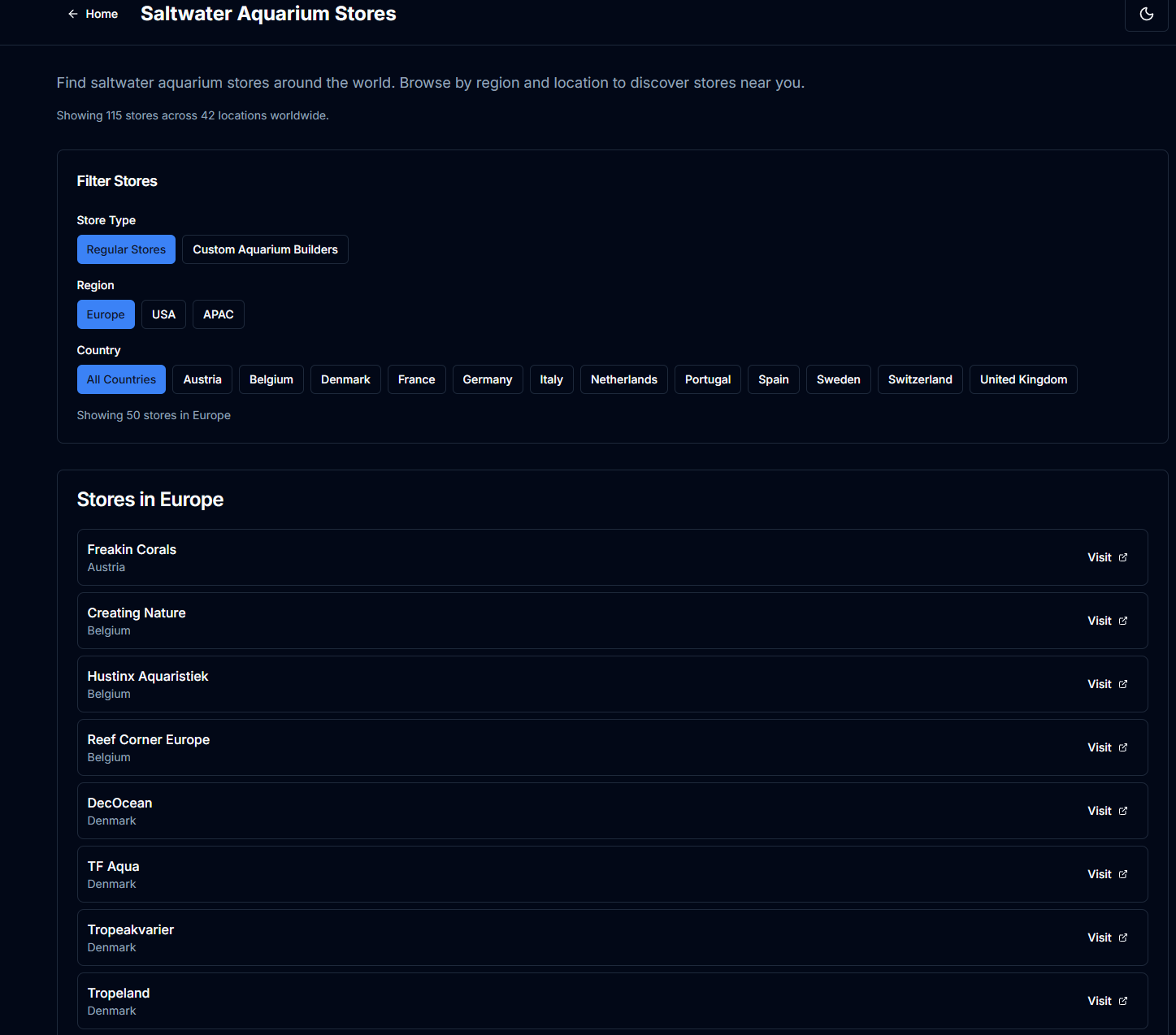Screen dimensions: 1176x1035
Task: Filter stores by Netherlands
Action: point(623,379)
